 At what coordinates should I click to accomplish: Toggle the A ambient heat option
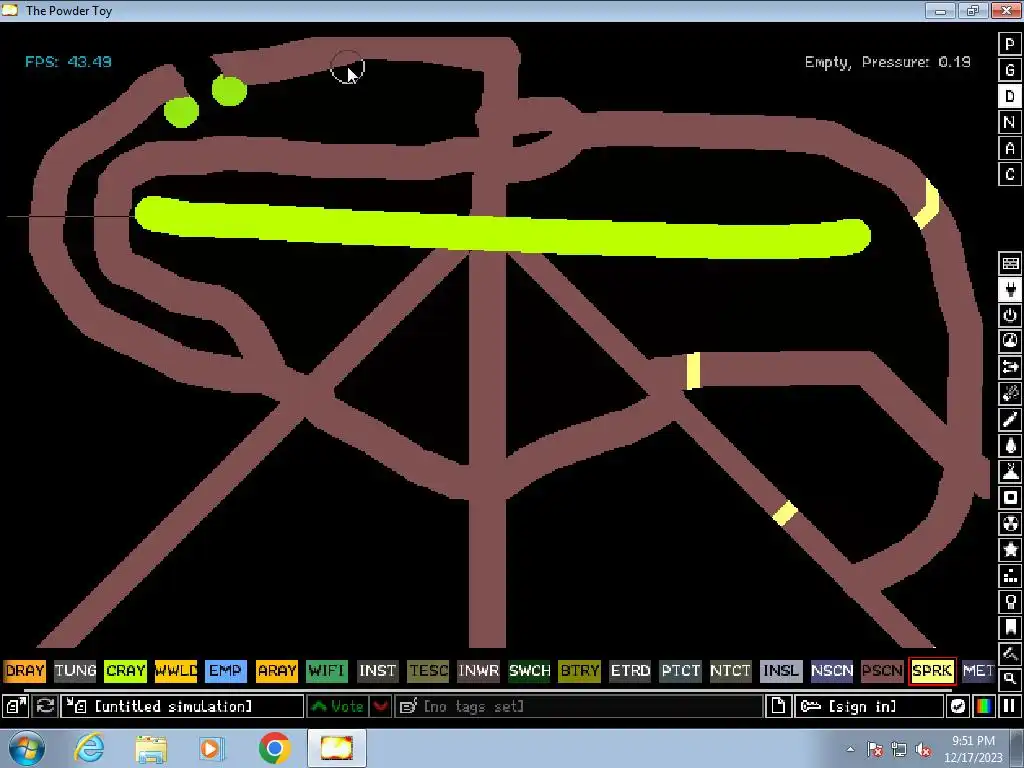click(1010, 148)
